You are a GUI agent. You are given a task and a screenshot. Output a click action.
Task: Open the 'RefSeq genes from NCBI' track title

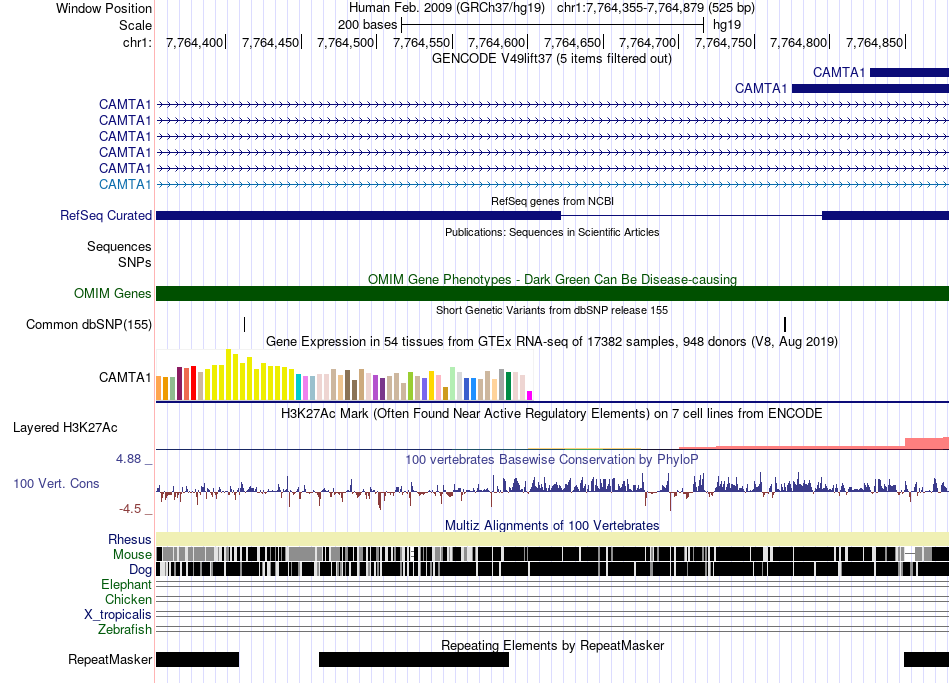point(552,201)
